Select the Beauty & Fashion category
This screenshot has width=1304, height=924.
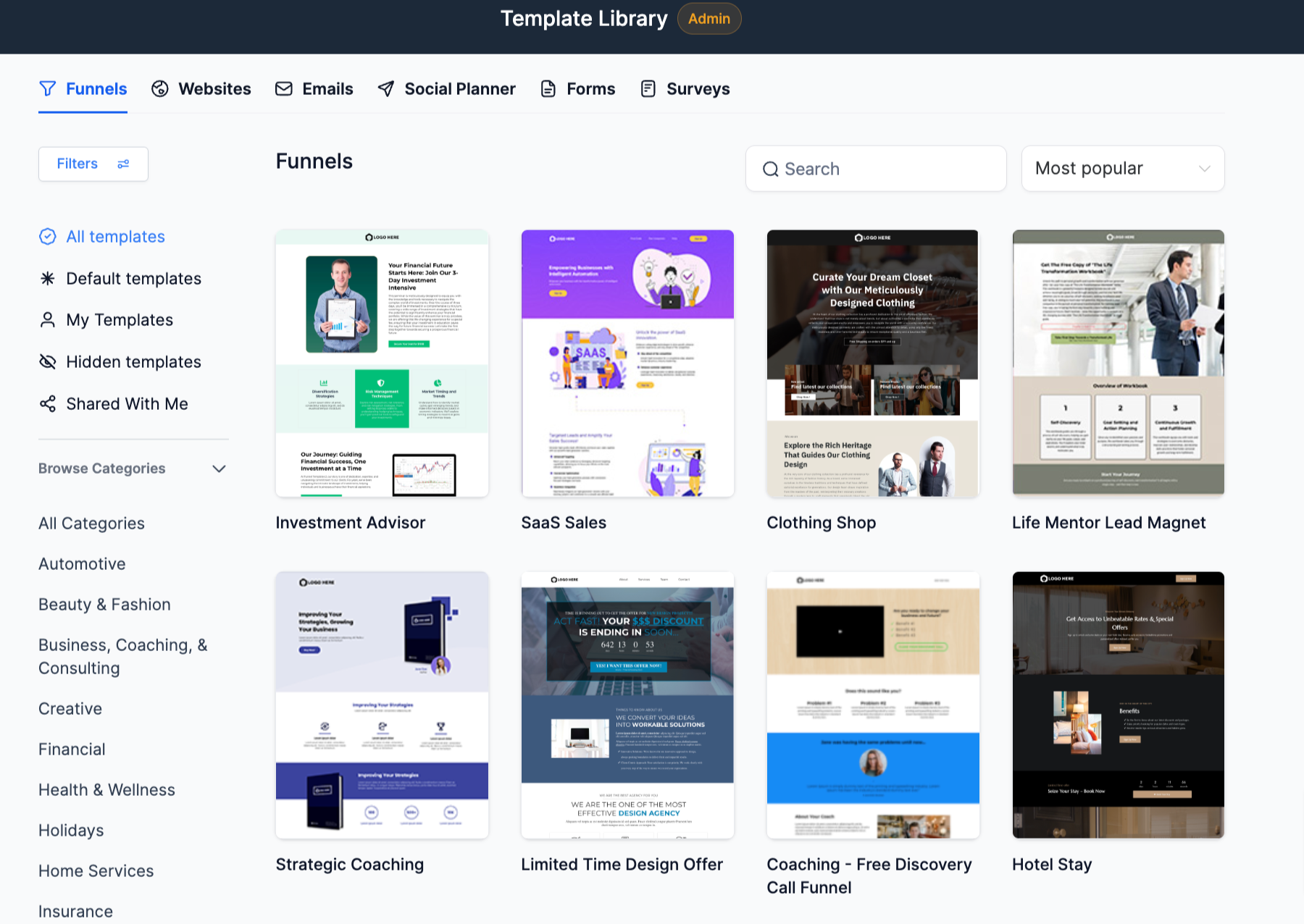(104, 604)
